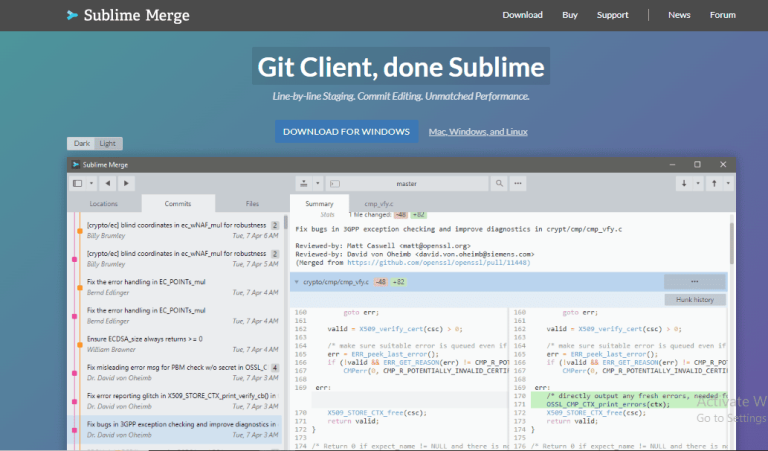Viewport: 768px width, 451px height.
Task: Minimize the Sublime Merge demo window
Action: point(672,165)
